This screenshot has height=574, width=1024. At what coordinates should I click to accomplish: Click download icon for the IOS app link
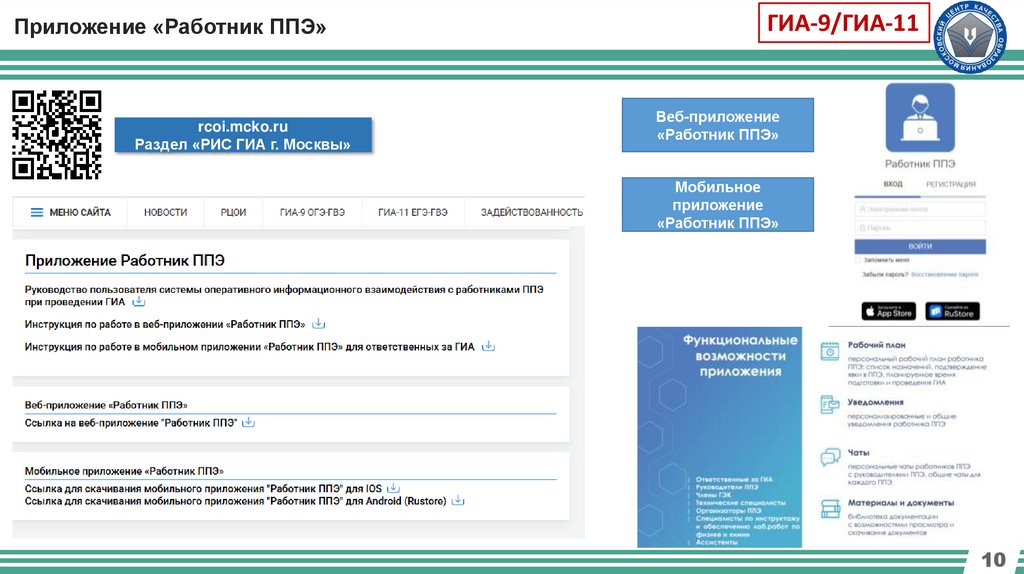click(x=393, y=488)
